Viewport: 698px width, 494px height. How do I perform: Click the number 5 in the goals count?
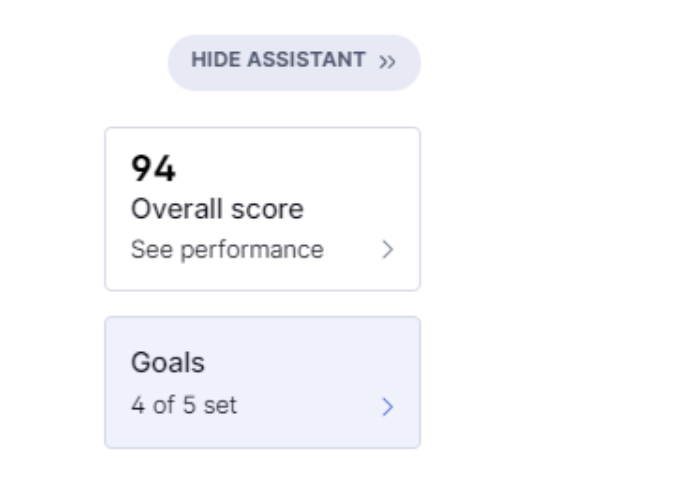click(x=189, y=405)
